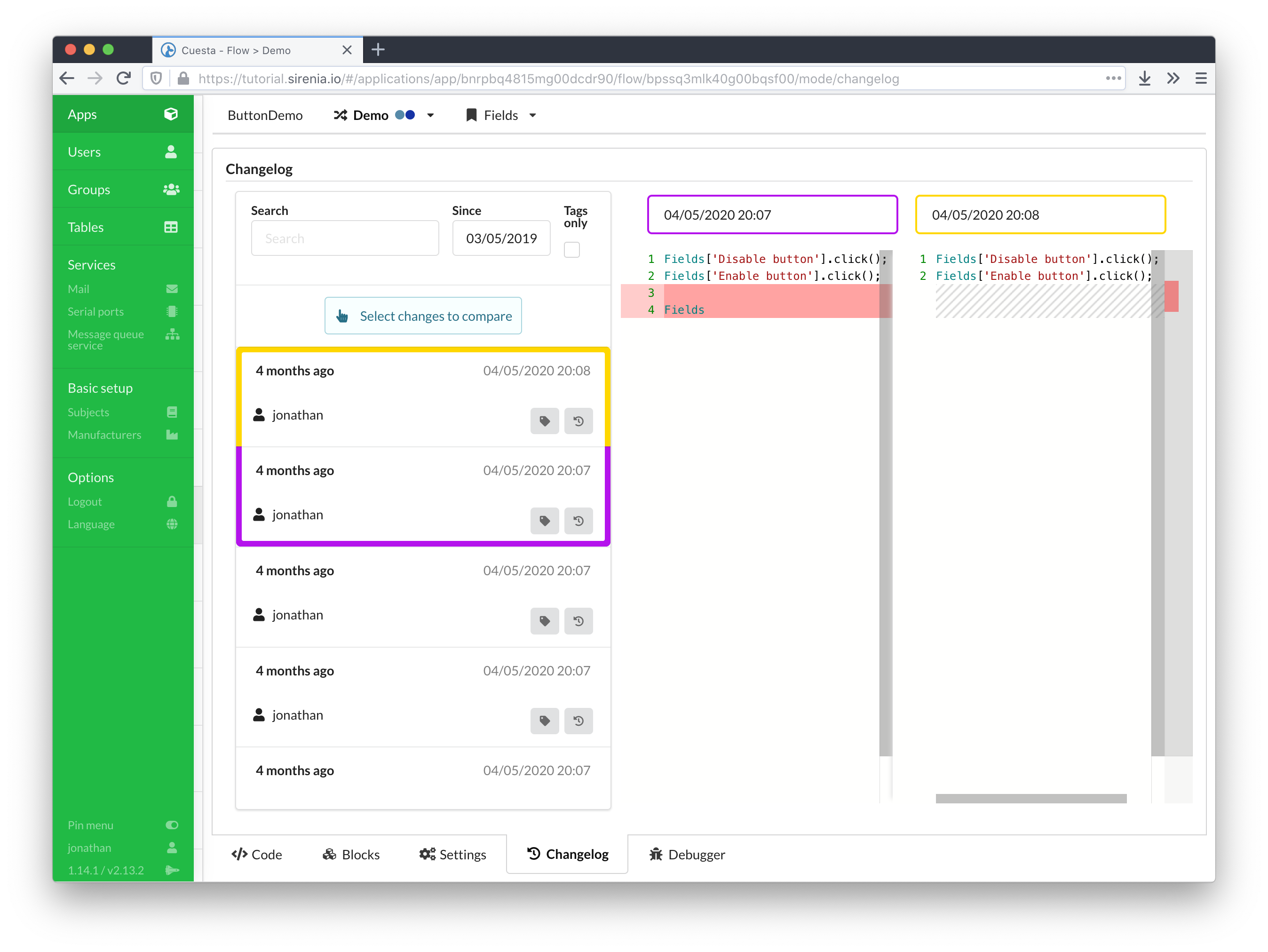This screenshot has width=1268, height=952.
Task: Select the 04/05/2020 20:08 changelog entry
Action: point(423,397)
